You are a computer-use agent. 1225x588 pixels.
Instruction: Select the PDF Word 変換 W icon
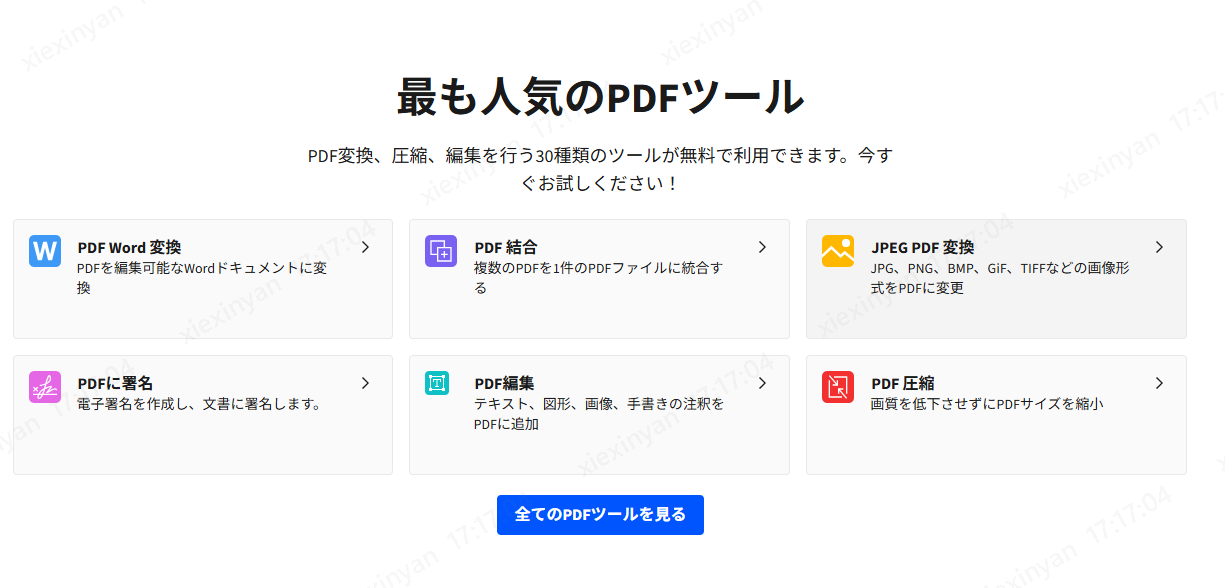[44, 253]
